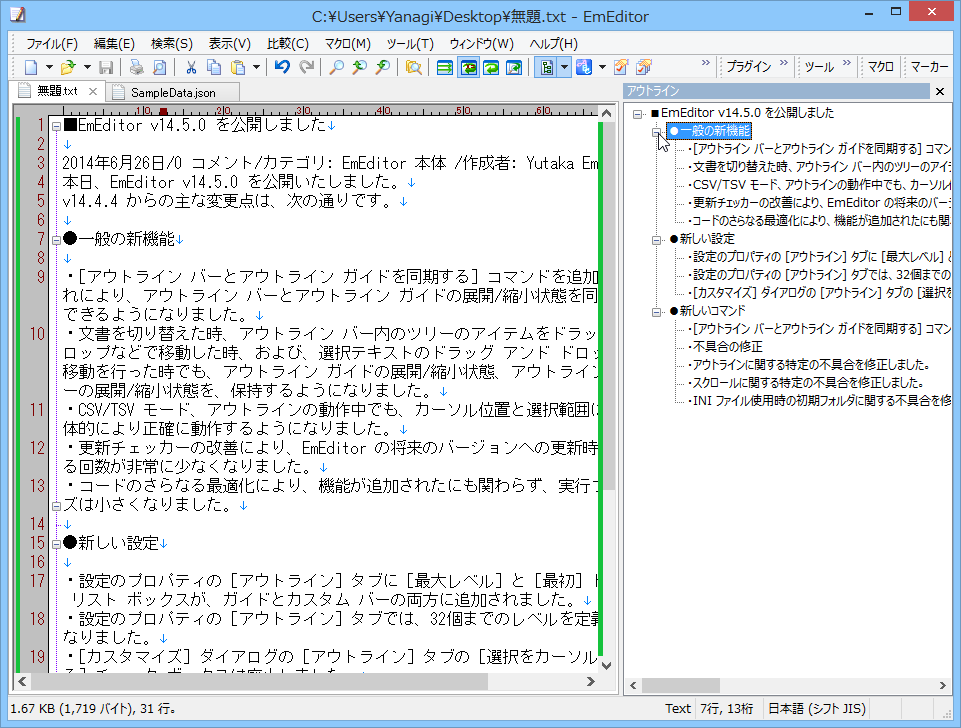Open the ヘルプ(H) menu
The width and height of the screenshot is (961, 728).
coord(553,44)
